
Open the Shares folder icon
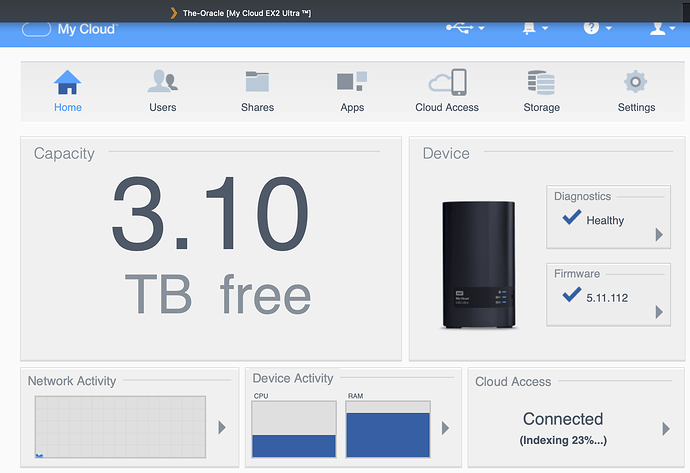click(257, 81)
